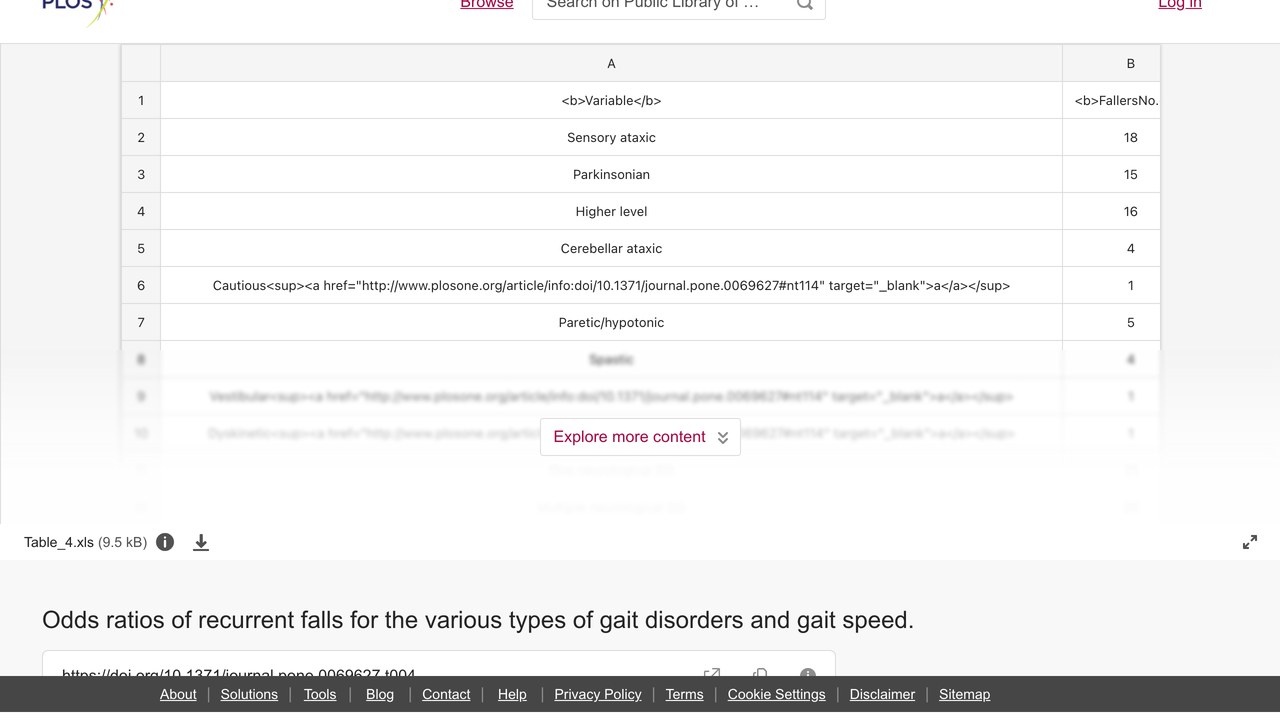Image resolution: width=1280 pixels, height=720 pixels.
Task: Click the <b>Variable</b> header cell
Action: point(611,100)
